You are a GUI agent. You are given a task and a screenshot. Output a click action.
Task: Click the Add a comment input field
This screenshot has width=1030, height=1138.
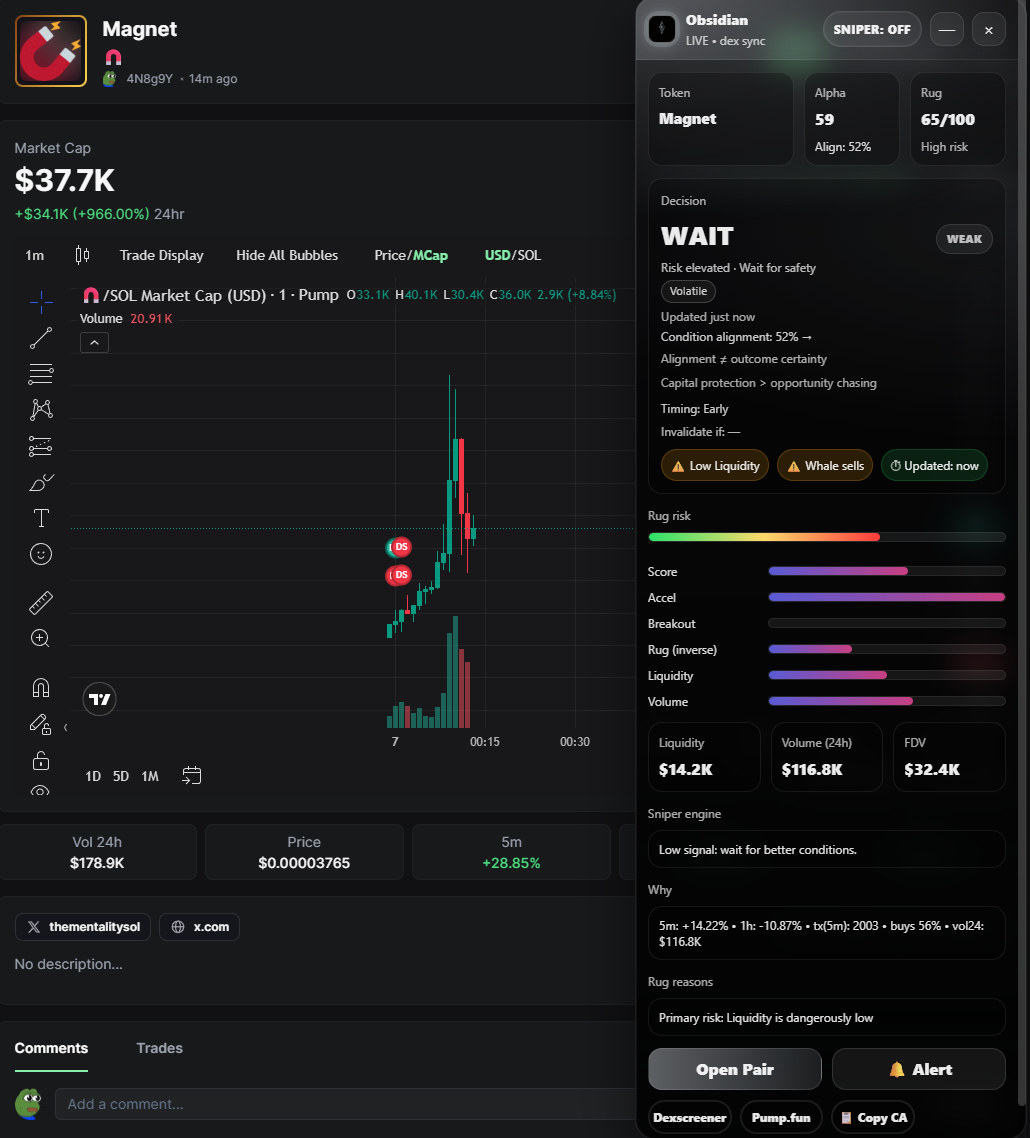(340, 1104)
